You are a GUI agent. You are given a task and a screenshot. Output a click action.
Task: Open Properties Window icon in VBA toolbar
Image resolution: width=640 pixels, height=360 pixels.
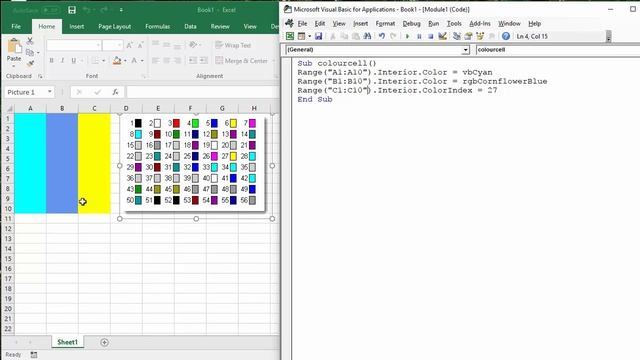tap(468, 36)
